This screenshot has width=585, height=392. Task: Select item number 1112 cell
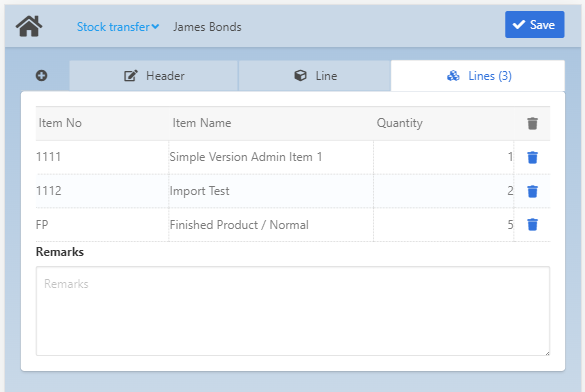point(102,191)
